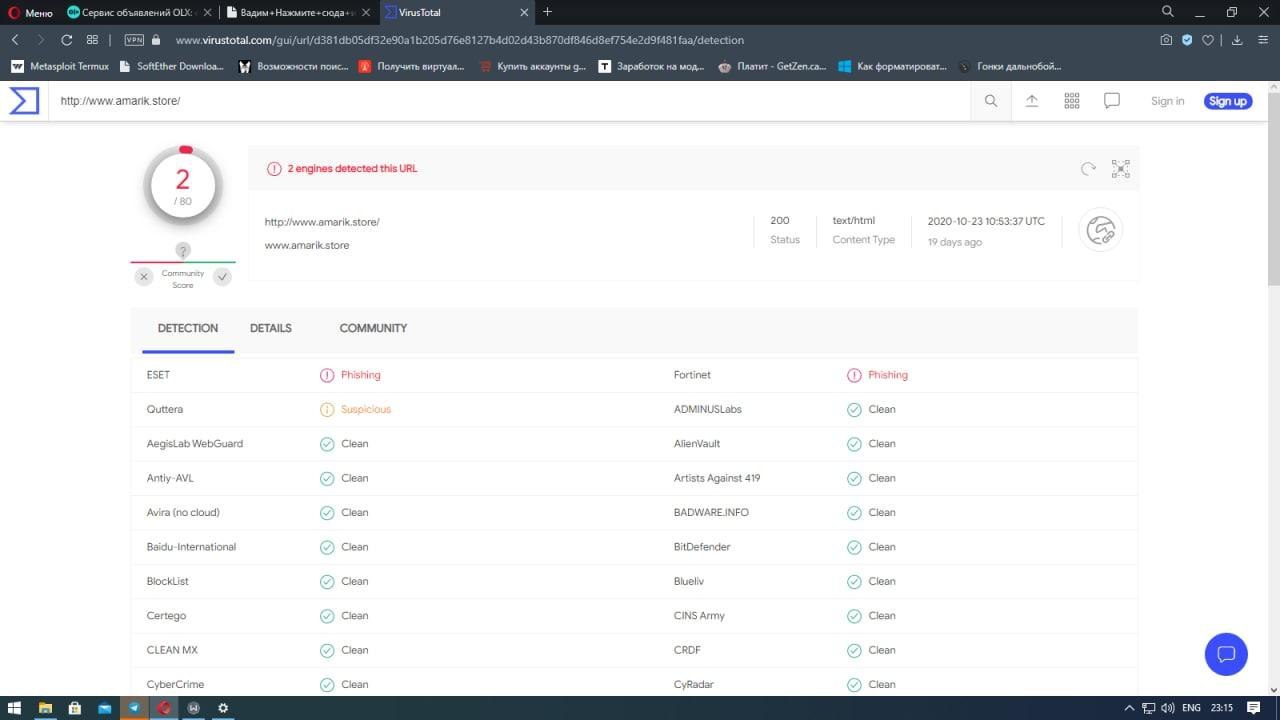
Task: Click the snapshot camera icon in address bar
Action: [x=1166, y=40]
